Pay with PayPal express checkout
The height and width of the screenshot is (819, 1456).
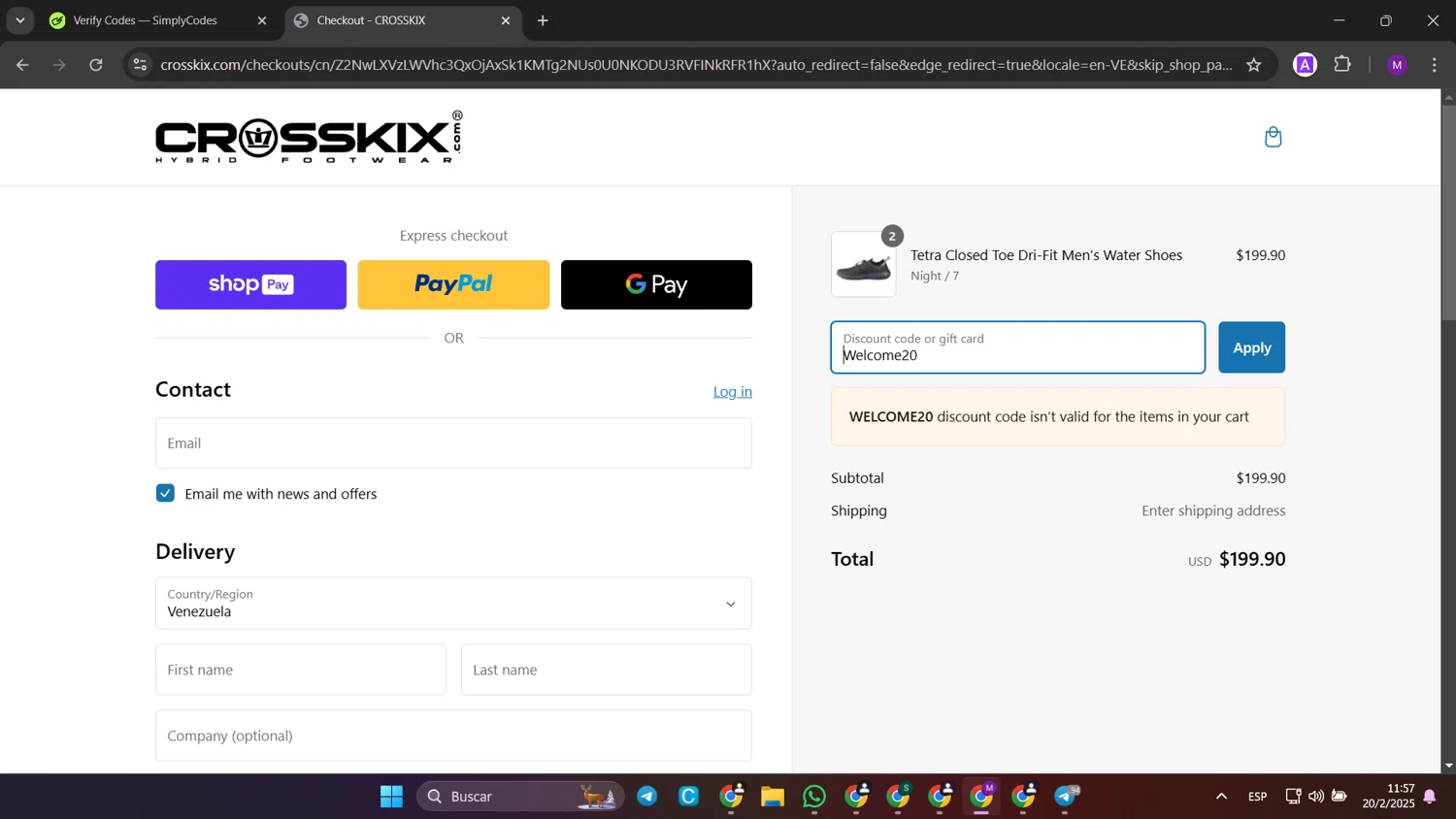453,284
